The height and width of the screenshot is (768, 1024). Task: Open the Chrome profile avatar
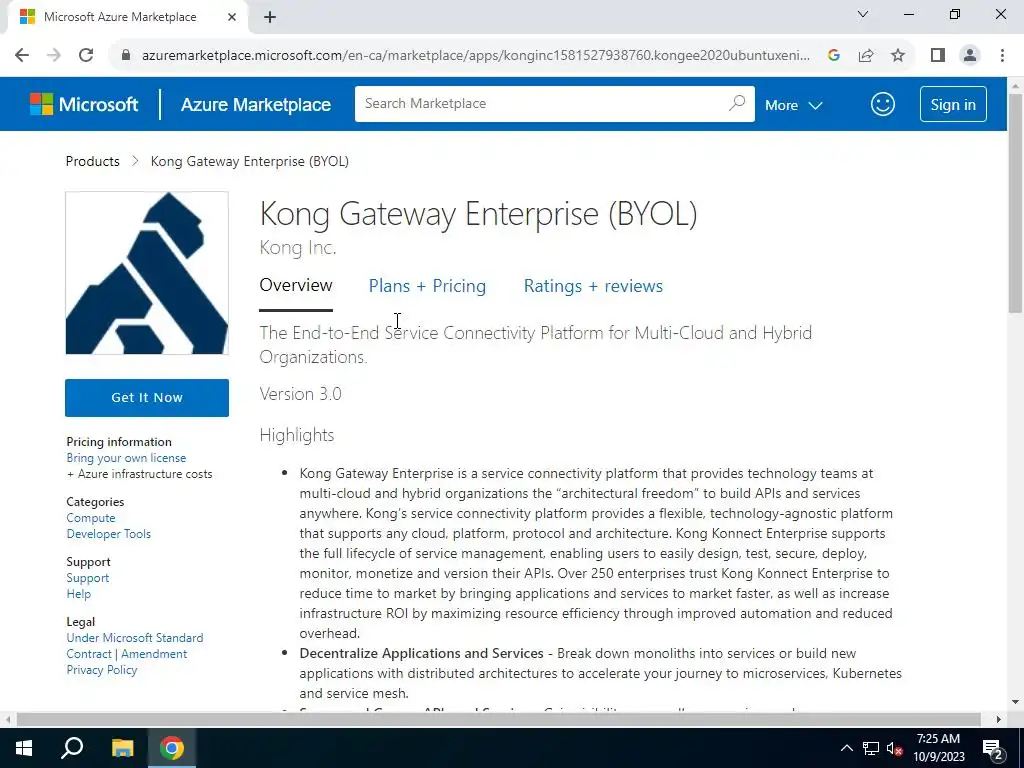[x=970, y=56]
